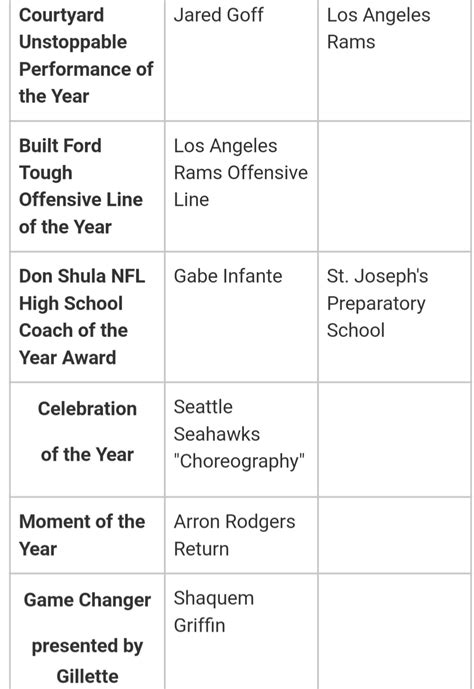Select Seattle Seahawks "Choreography" entry

click(239, 434)
